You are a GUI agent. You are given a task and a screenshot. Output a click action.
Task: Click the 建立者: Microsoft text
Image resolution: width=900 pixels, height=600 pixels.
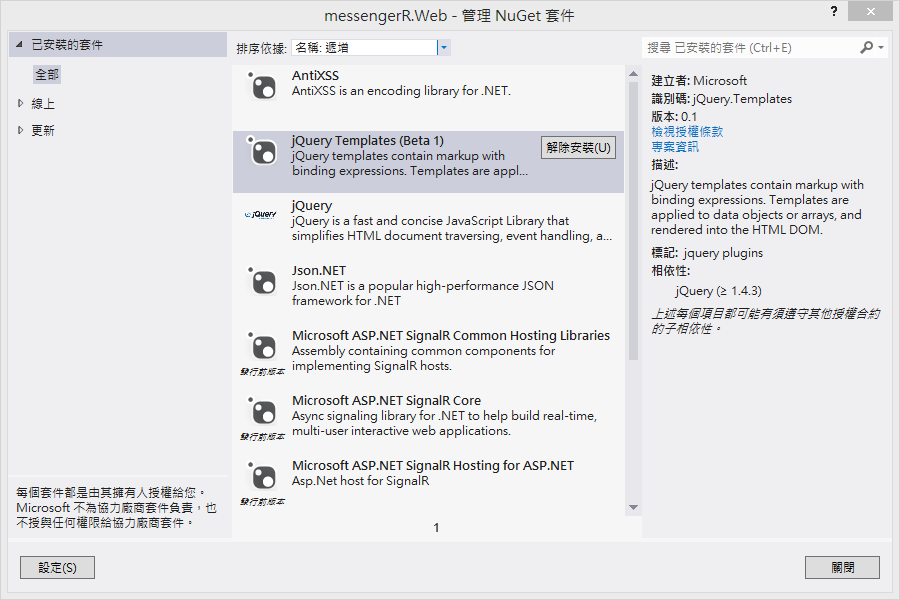pos(699,80)
